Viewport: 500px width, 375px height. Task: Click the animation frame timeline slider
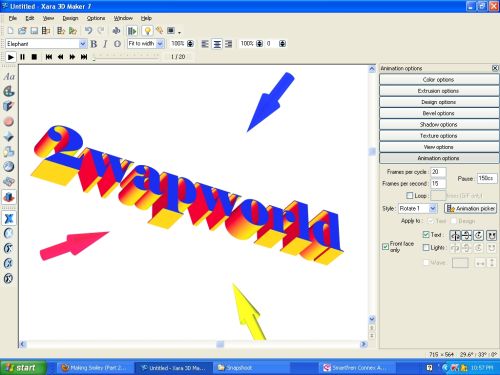127,58
